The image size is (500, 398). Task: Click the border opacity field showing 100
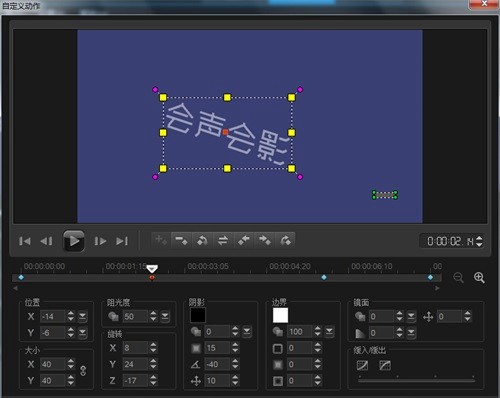[300, 331]
